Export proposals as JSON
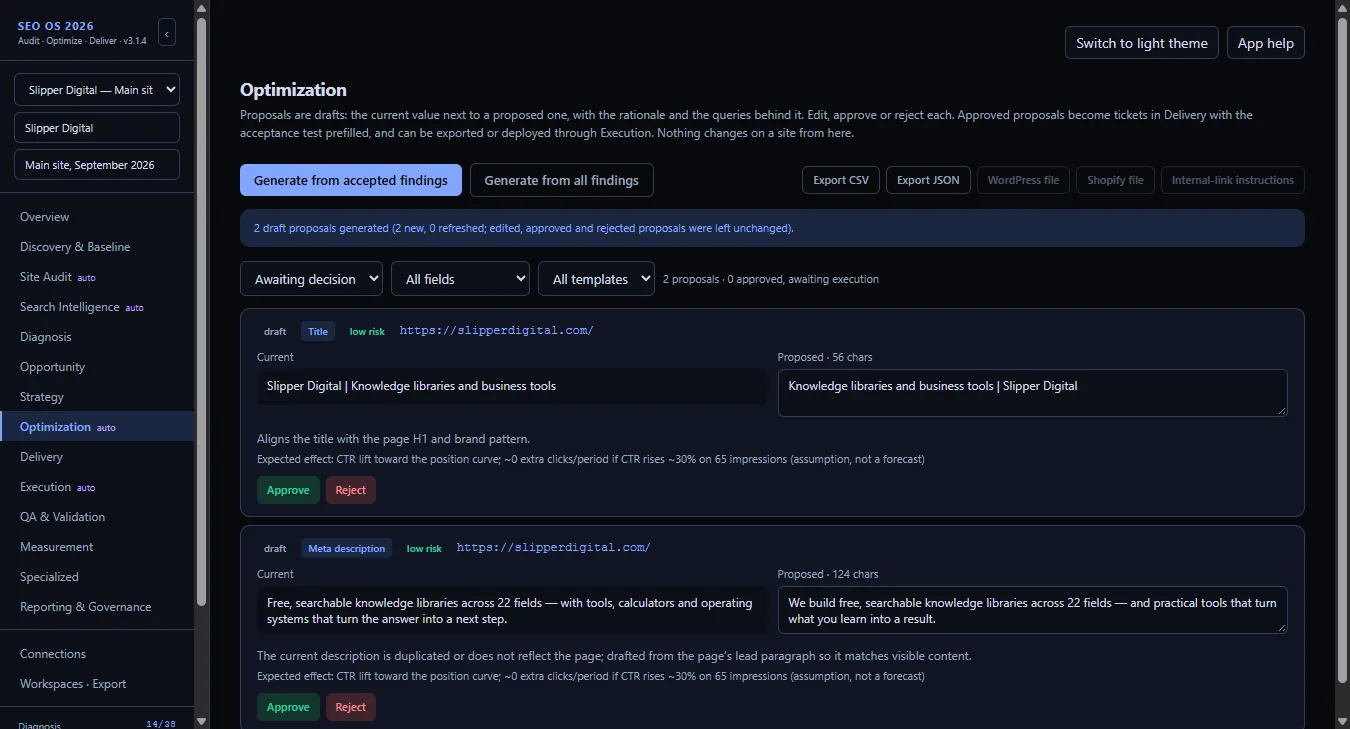 (x=928, y=180)
